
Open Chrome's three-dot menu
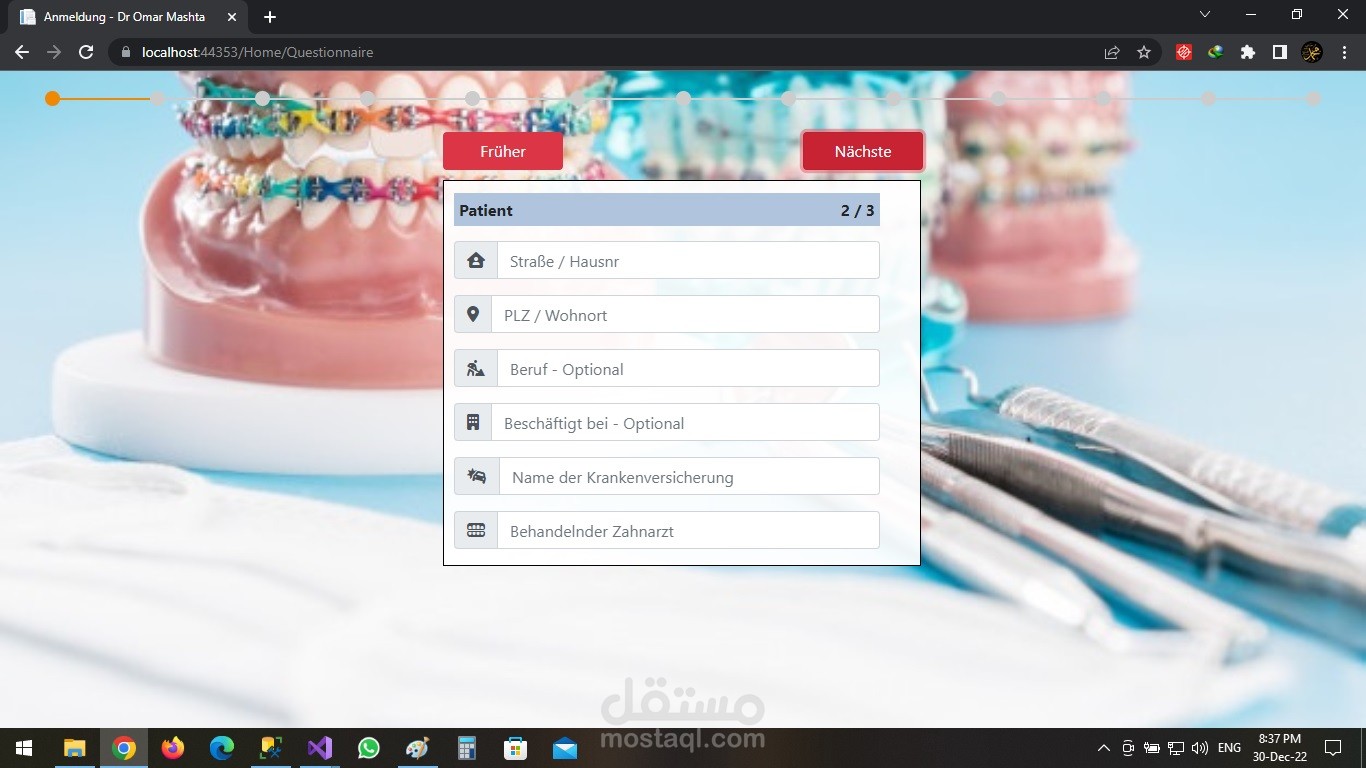pyautogui.click(x=1345, y=52)
